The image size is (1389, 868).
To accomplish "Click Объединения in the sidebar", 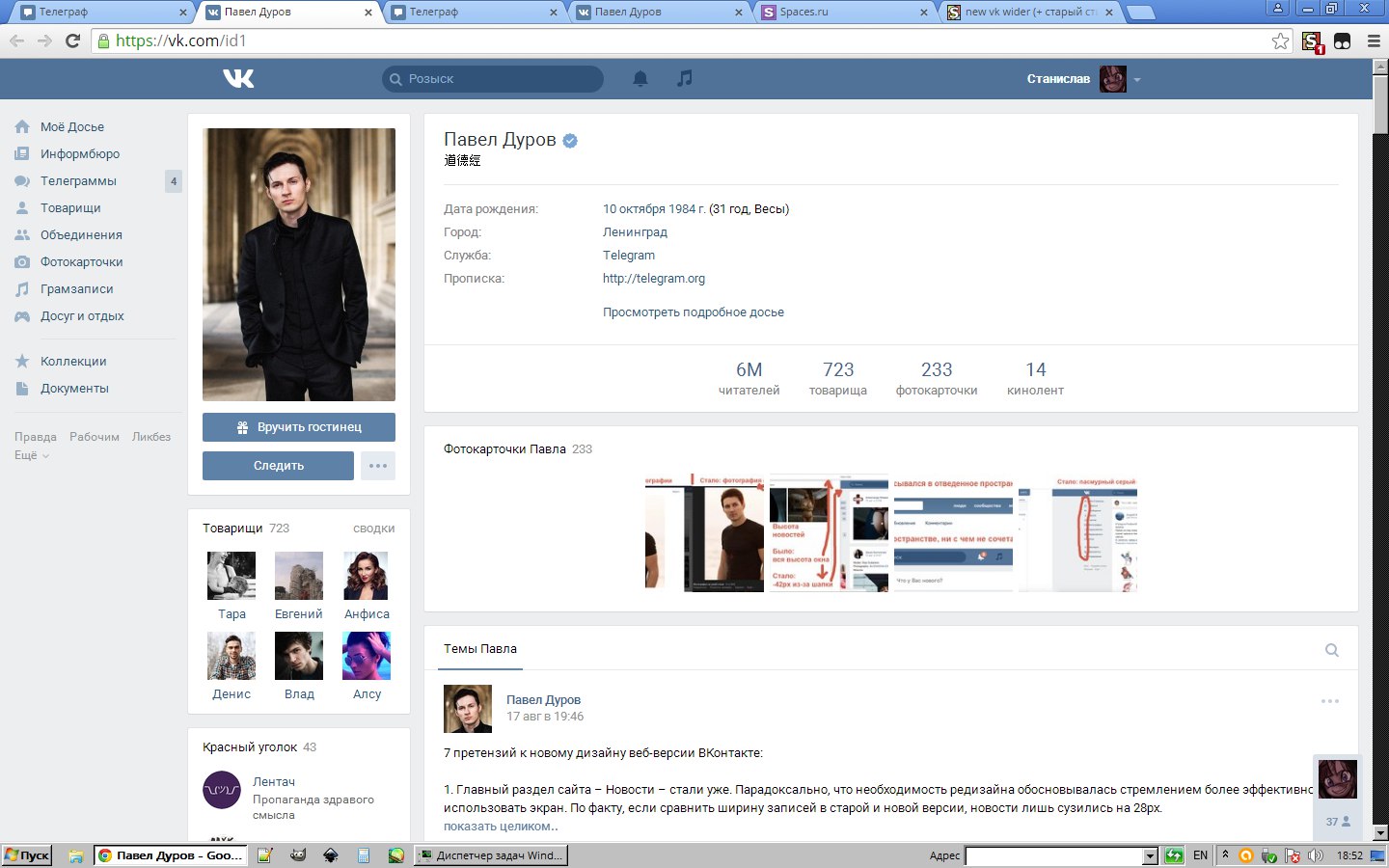I will (x=82, y=234).
